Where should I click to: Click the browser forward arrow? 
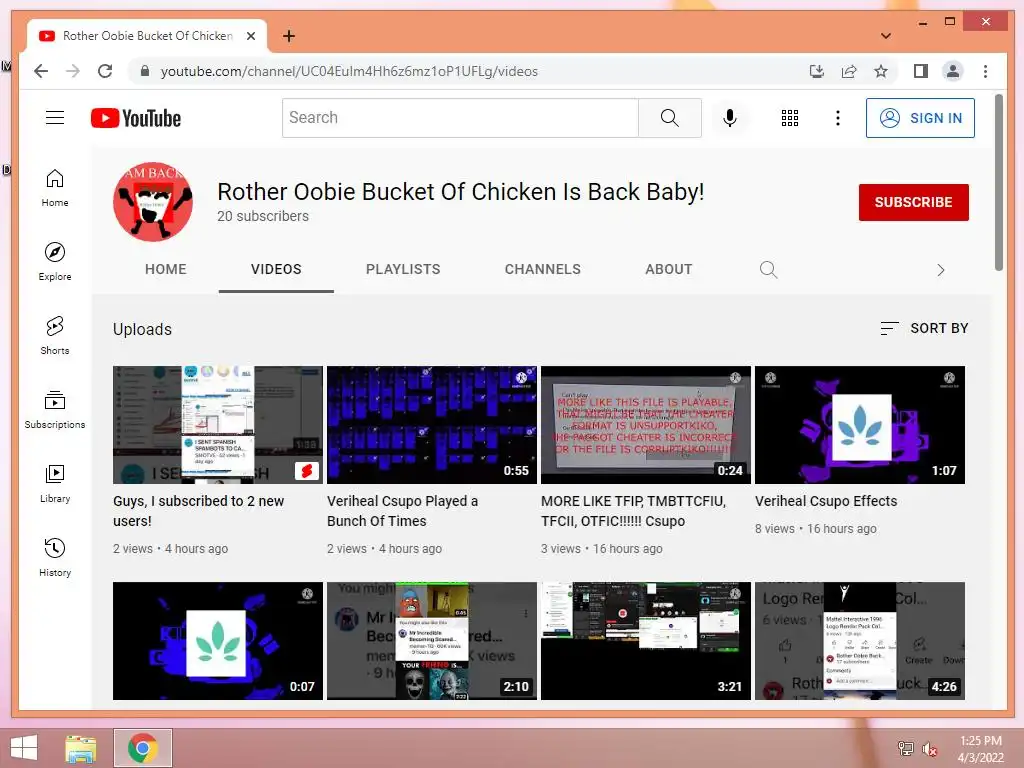pyautogui.click(x=73, y=71)
